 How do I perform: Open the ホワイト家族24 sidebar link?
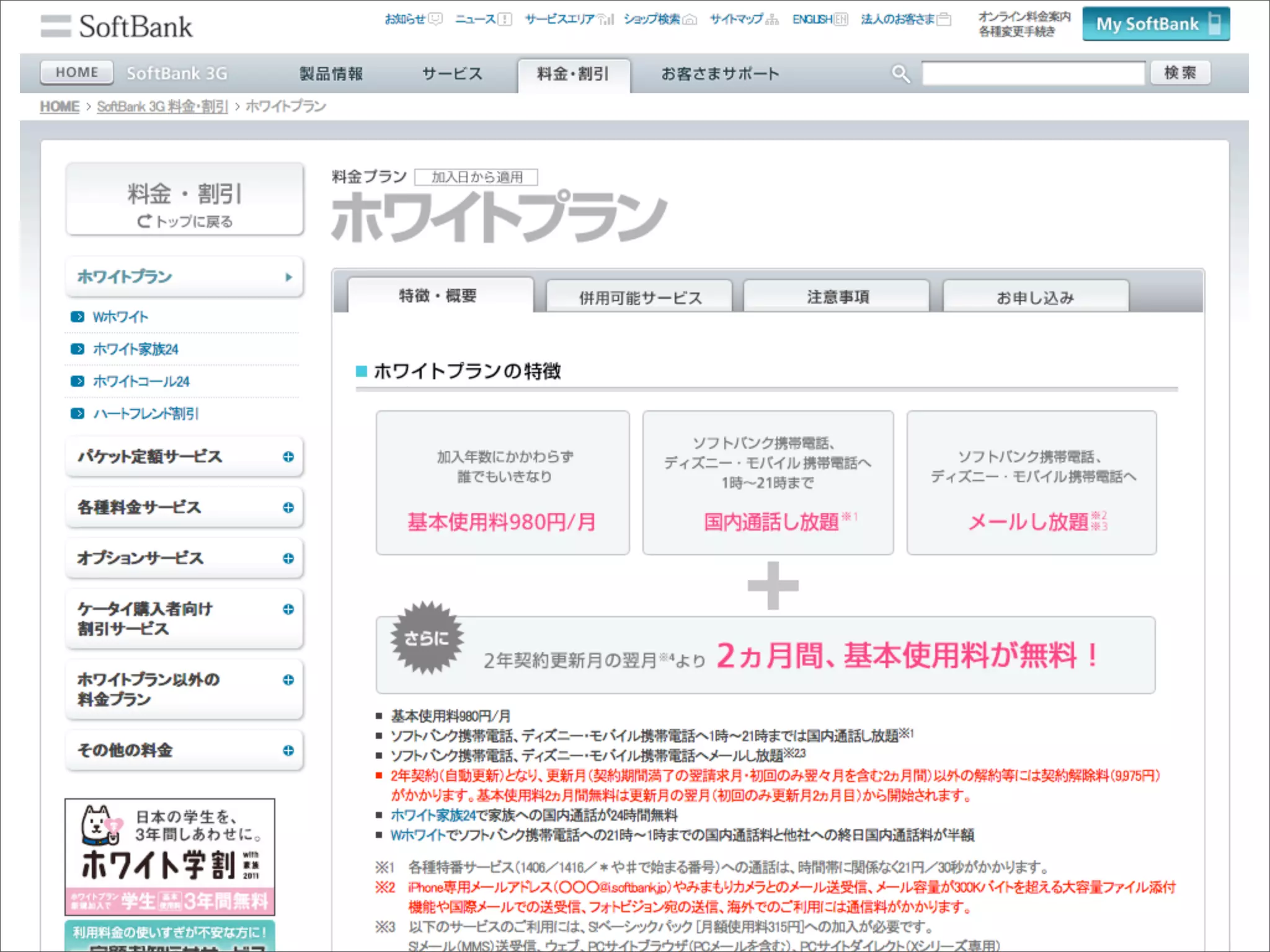(135, 350)
